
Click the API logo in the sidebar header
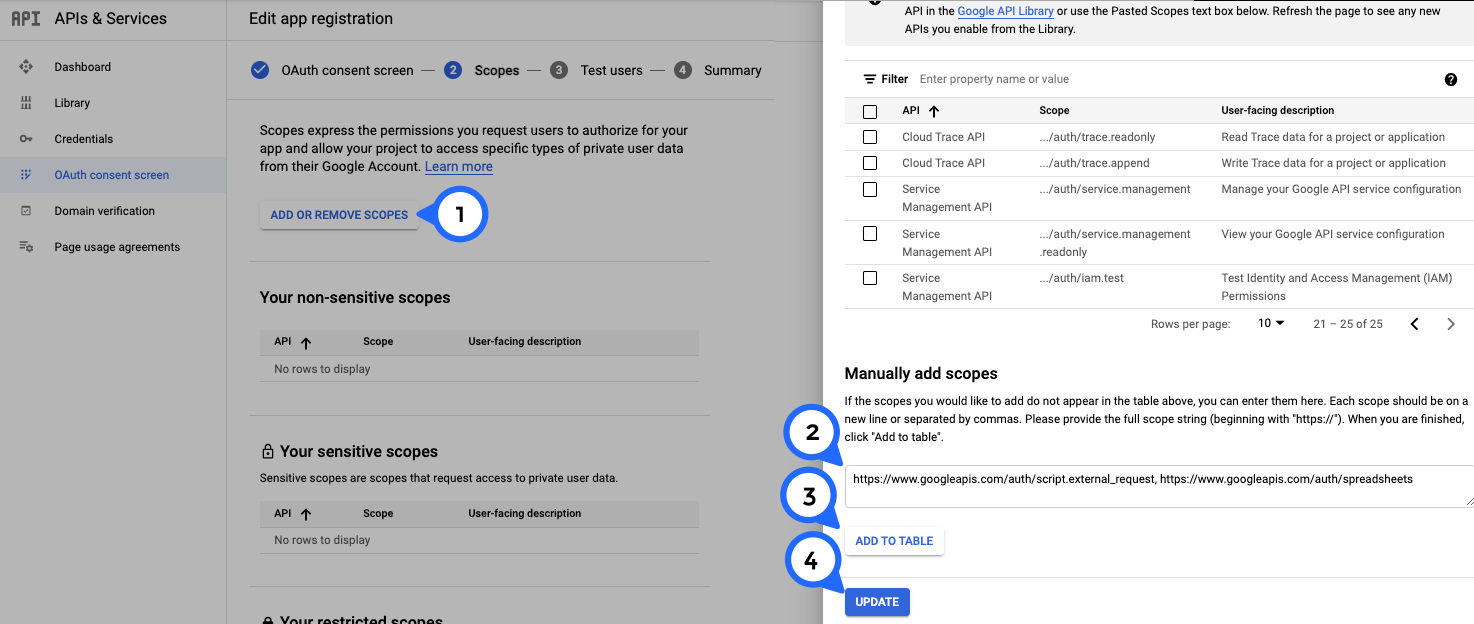tap(26, 18)
